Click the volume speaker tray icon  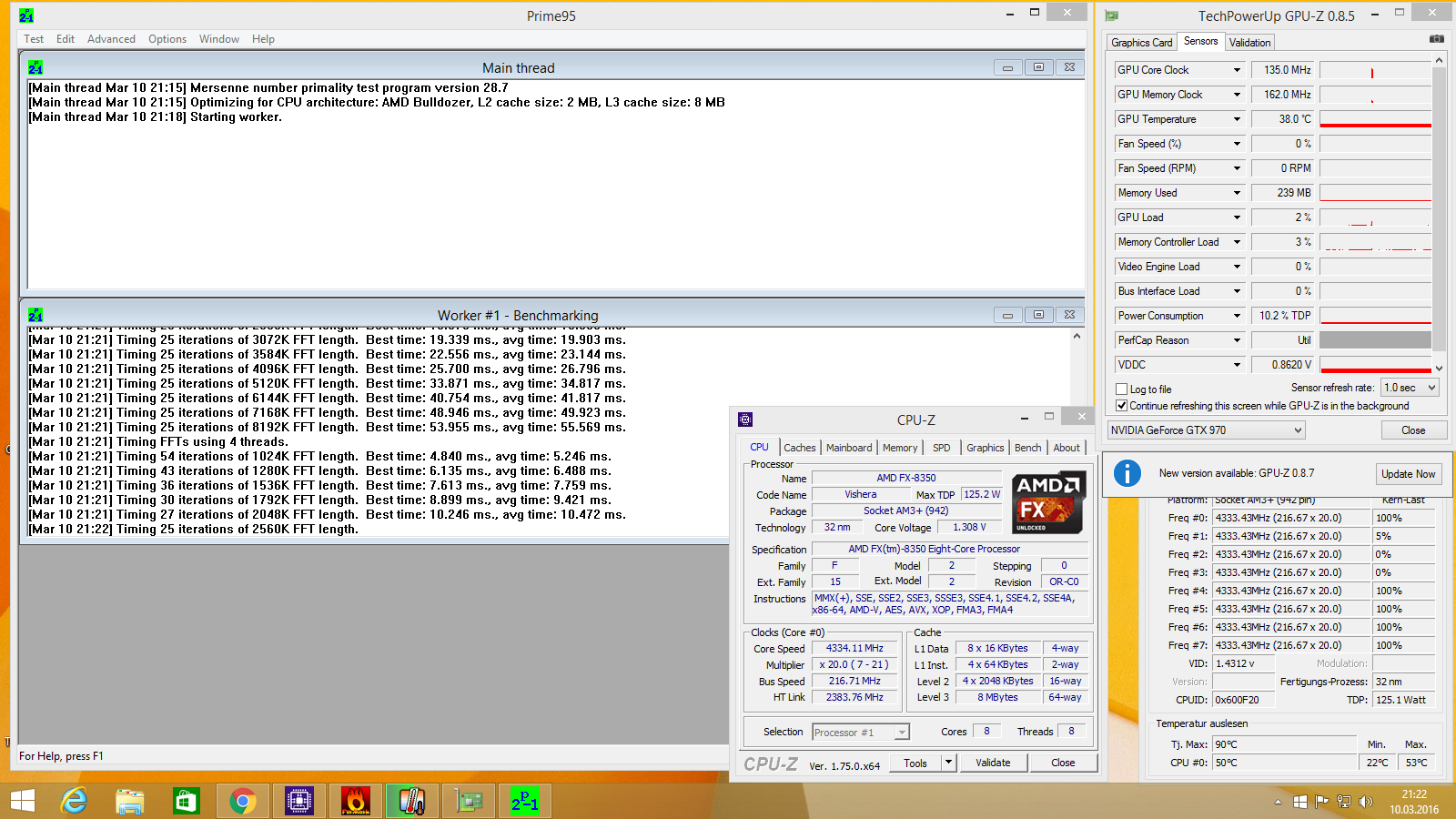(x=1366, y=802)
